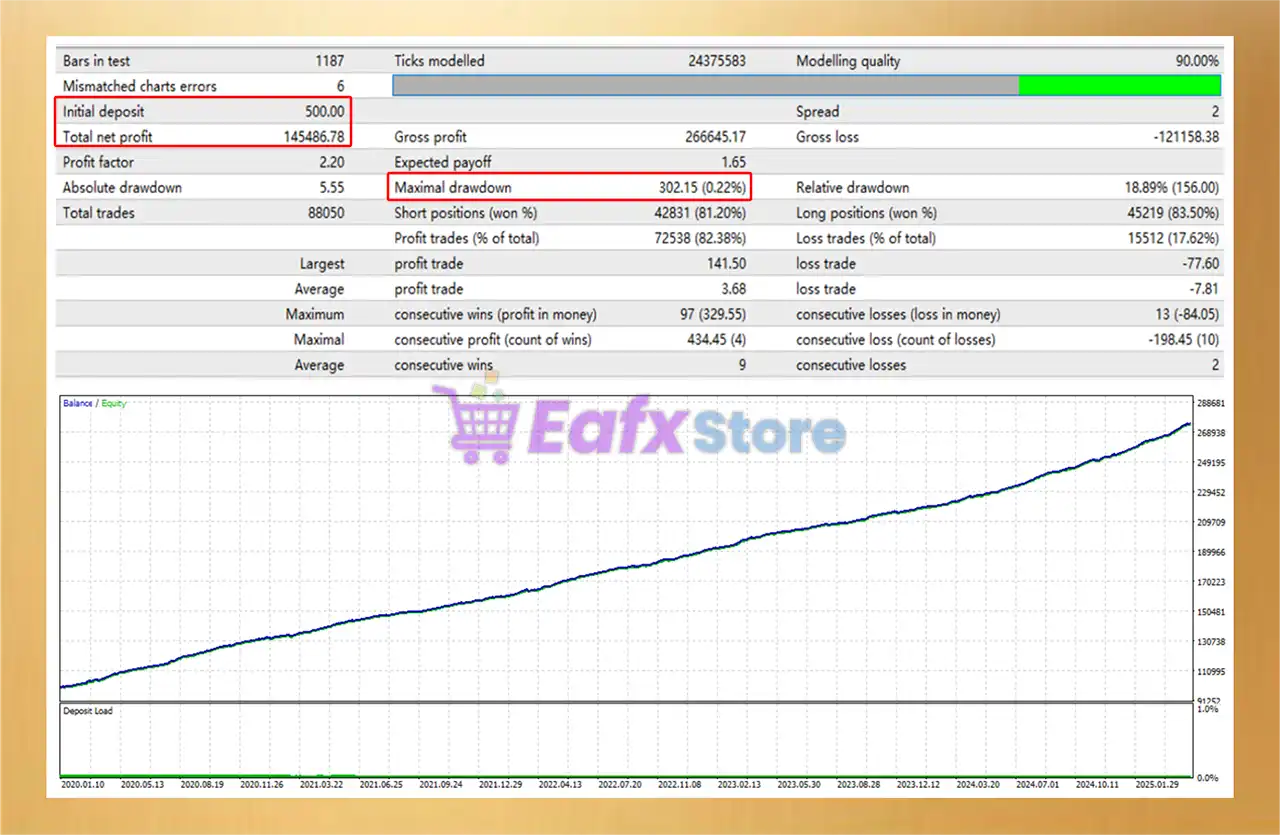The width and height of the screenshot is (1280, 835).
Task: Select the total net profit value 145486.78
Action: click(x=314, y=137)
